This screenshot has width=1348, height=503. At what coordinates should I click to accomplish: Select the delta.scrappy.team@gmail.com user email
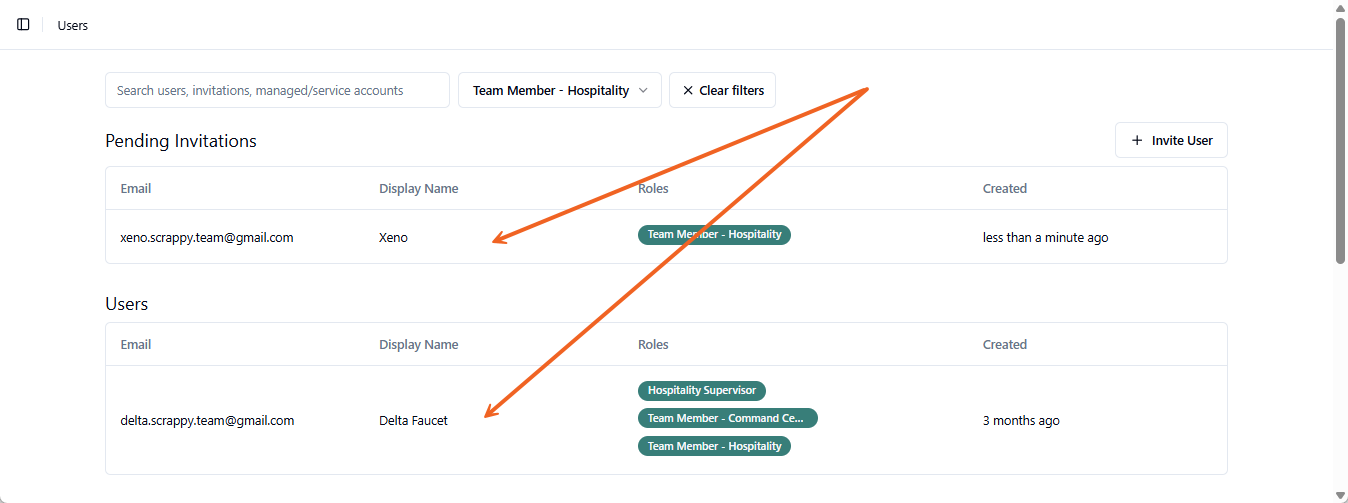tap(207, 421)
